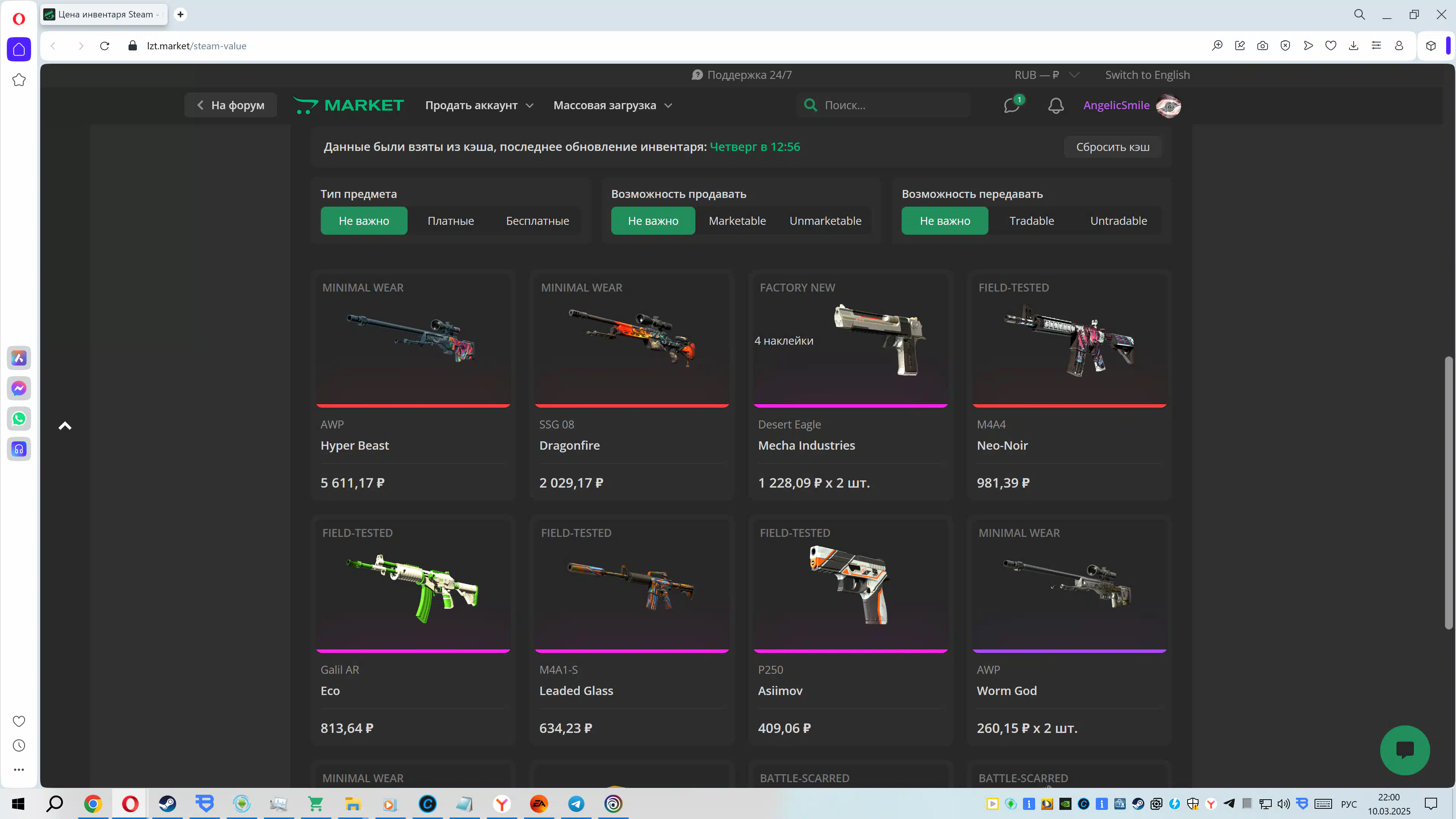
Task: Open messages chat bubble with badge
Action: coord(1012,105)
